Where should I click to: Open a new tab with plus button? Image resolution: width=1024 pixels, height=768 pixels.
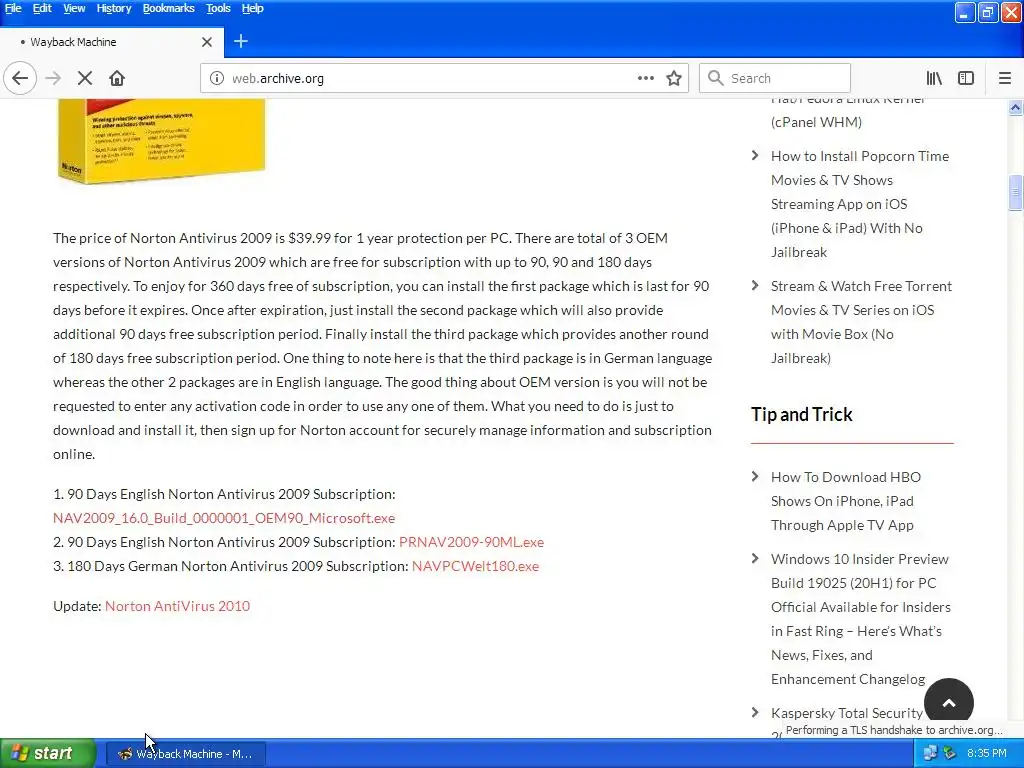pos(240,41)
